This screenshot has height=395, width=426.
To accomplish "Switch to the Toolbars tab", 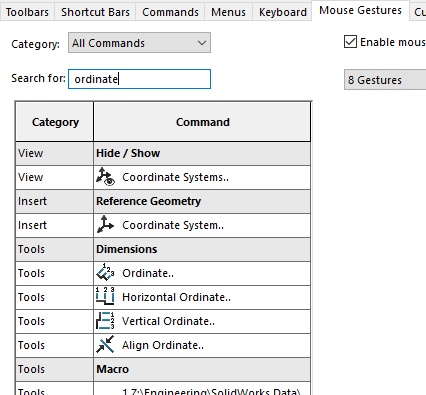I will pyautogui.click(x=27, y=12).
